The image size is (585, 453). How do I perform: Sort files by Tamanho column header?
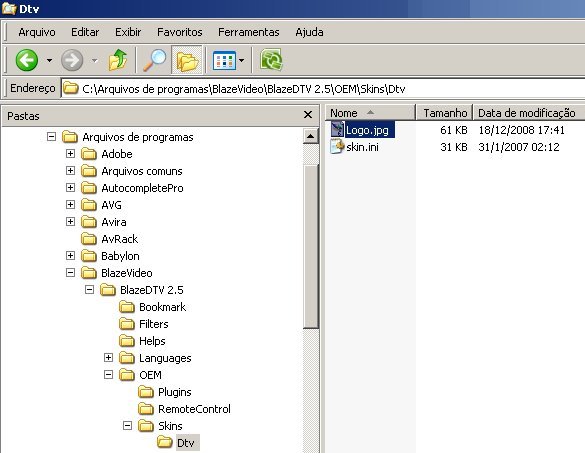pyautogui.click(x=444, y=113)
